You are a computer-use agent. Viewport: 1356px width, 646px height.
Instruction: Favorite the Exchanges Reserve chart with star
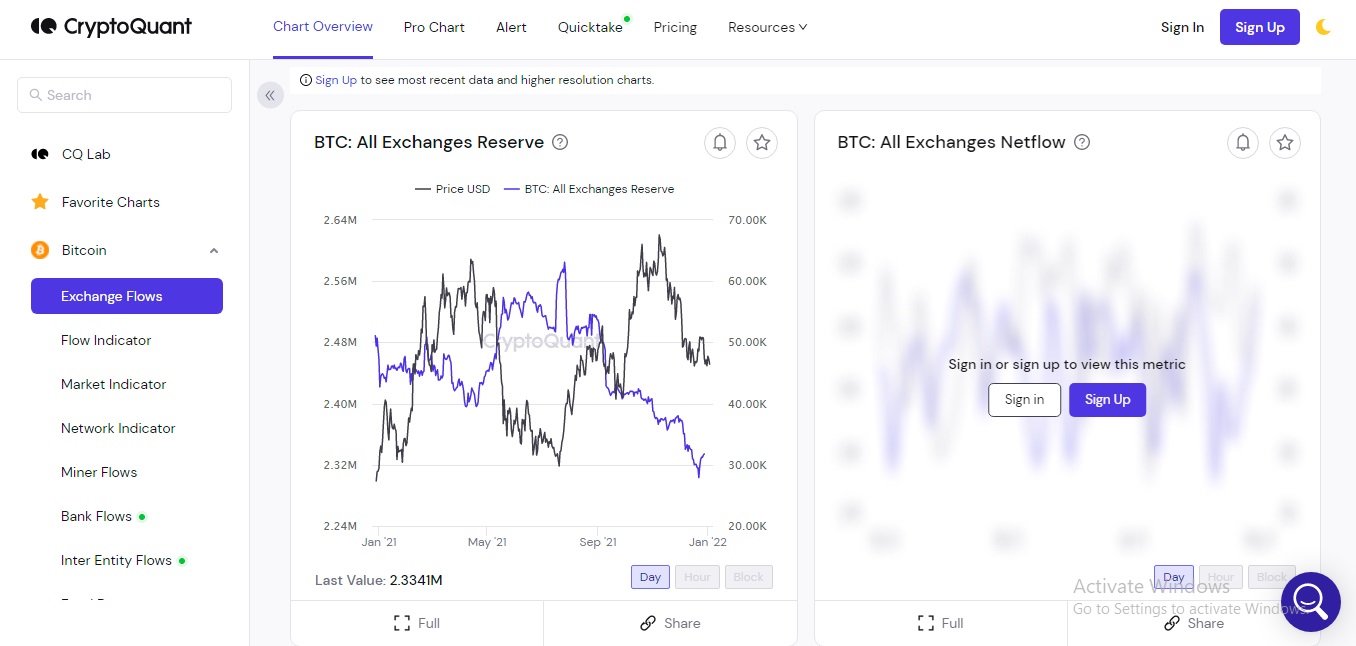click(762, 143)
